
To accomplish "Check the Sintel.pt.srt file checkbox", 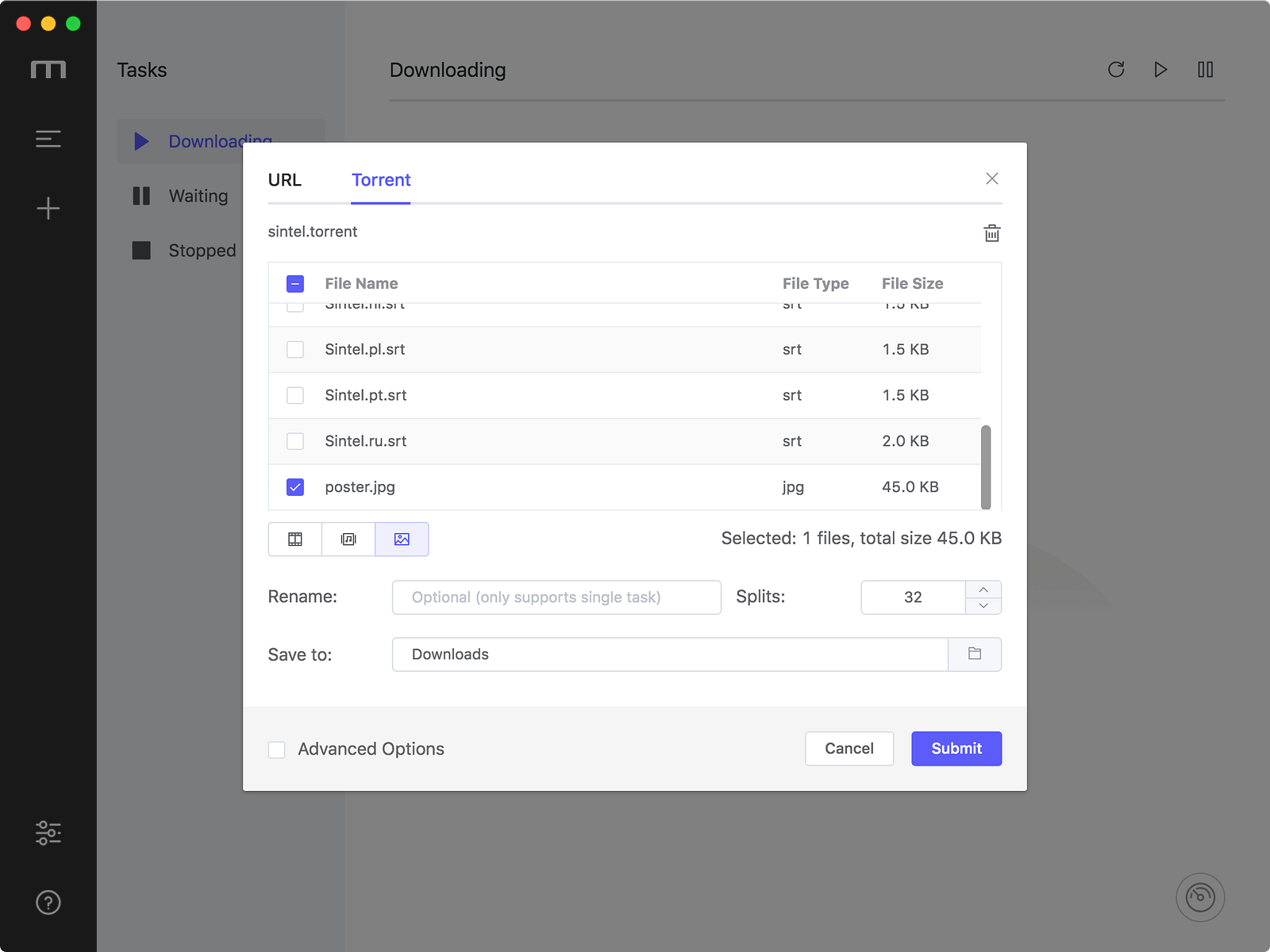I will (x=295, y=395).
